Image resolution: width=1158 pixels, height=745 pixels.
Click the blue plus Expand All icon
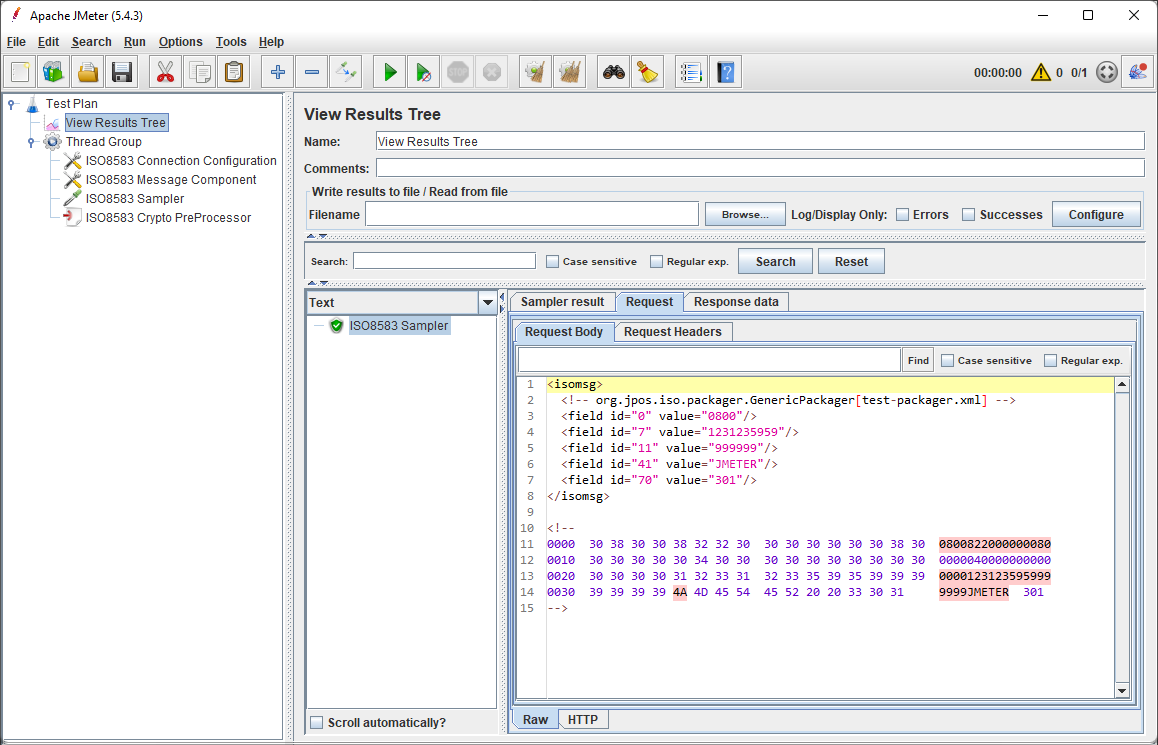278,72
